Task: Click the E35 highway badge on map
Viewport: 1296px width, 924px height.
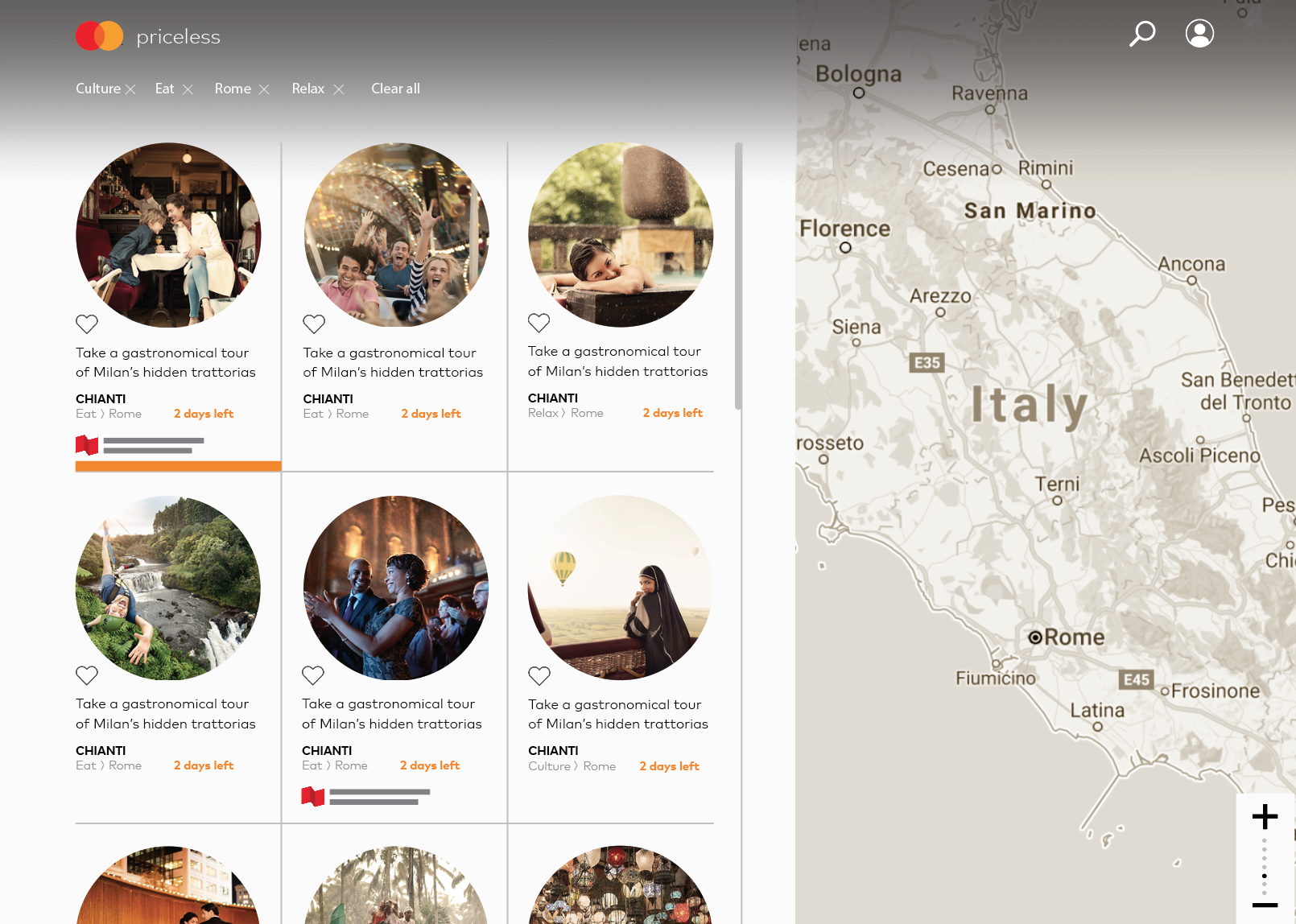Action: pos(927,363)
